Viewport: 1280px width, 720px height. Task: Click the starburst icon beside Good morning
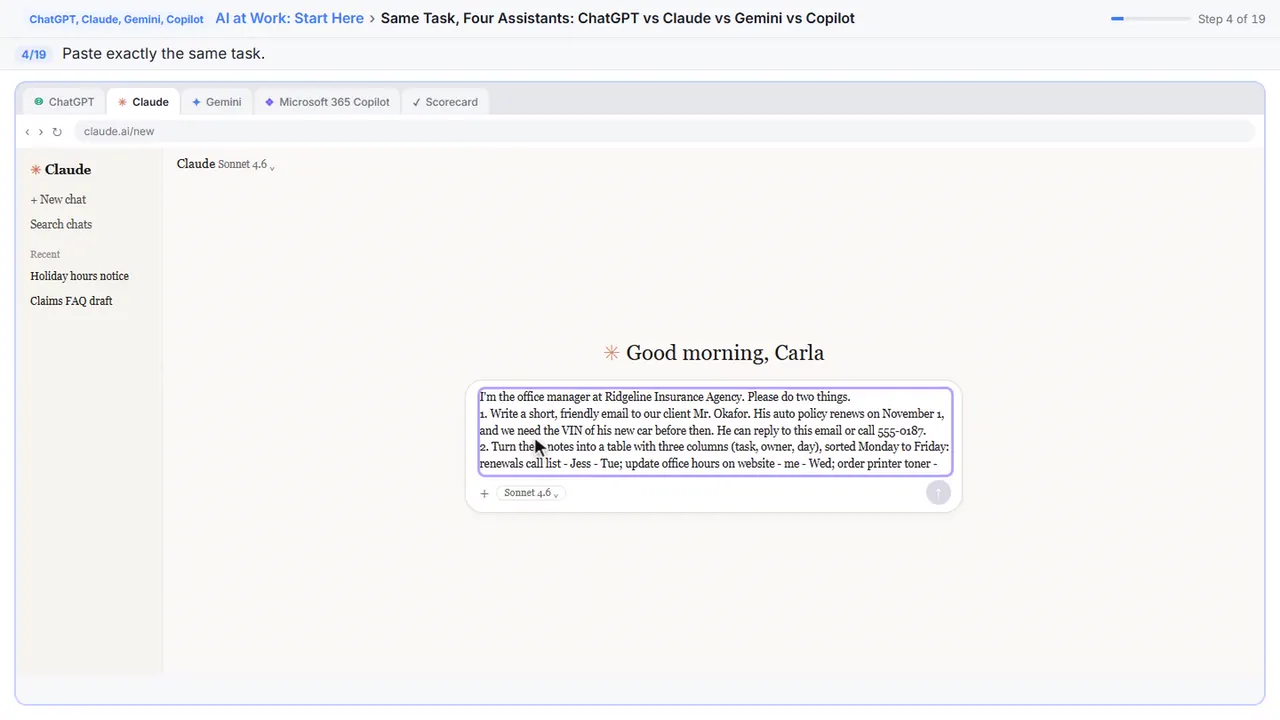tap(612, 353)
